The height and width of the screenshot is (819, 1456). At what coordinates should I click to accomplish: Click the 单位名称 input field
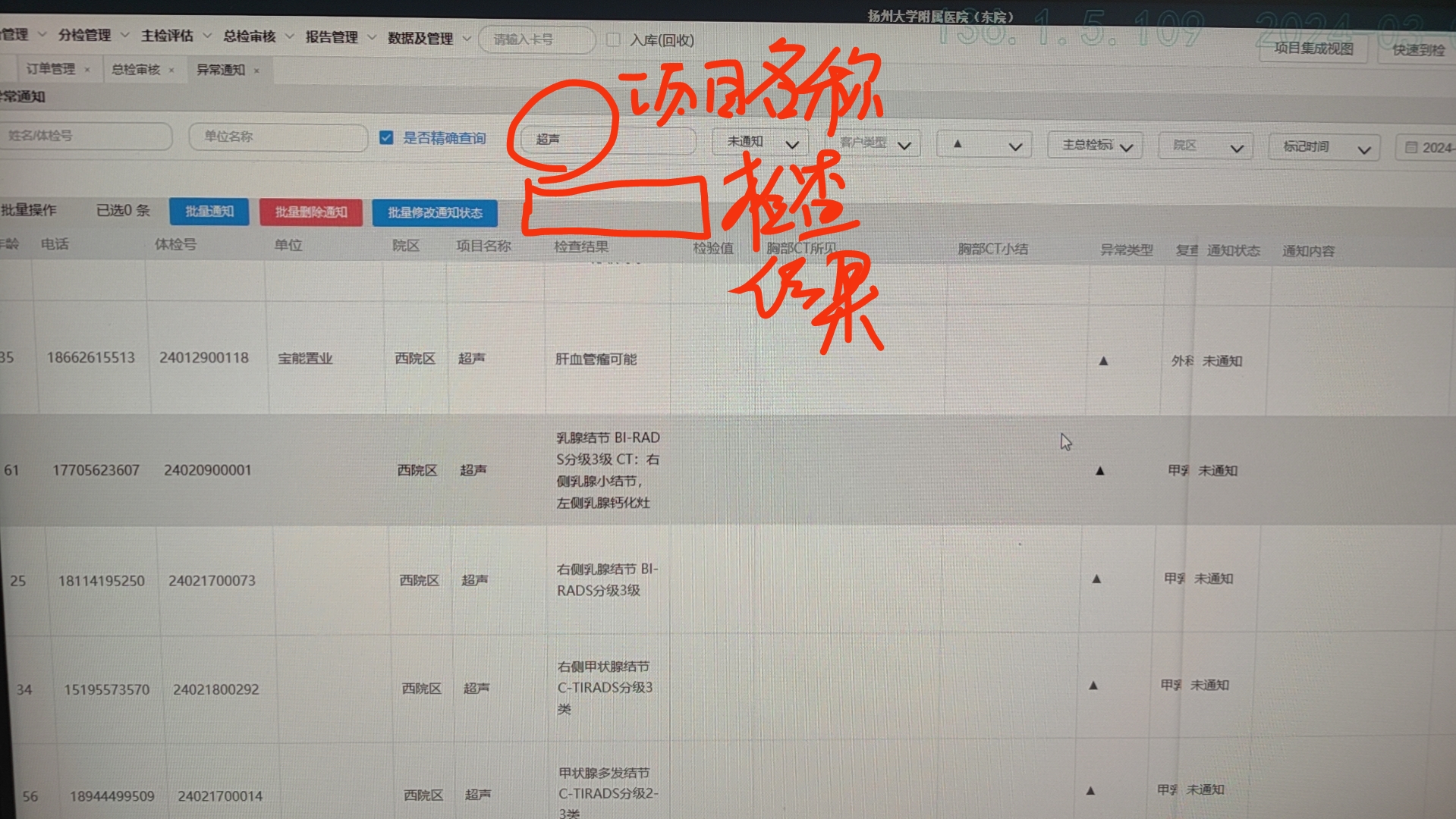click(278, 136)
